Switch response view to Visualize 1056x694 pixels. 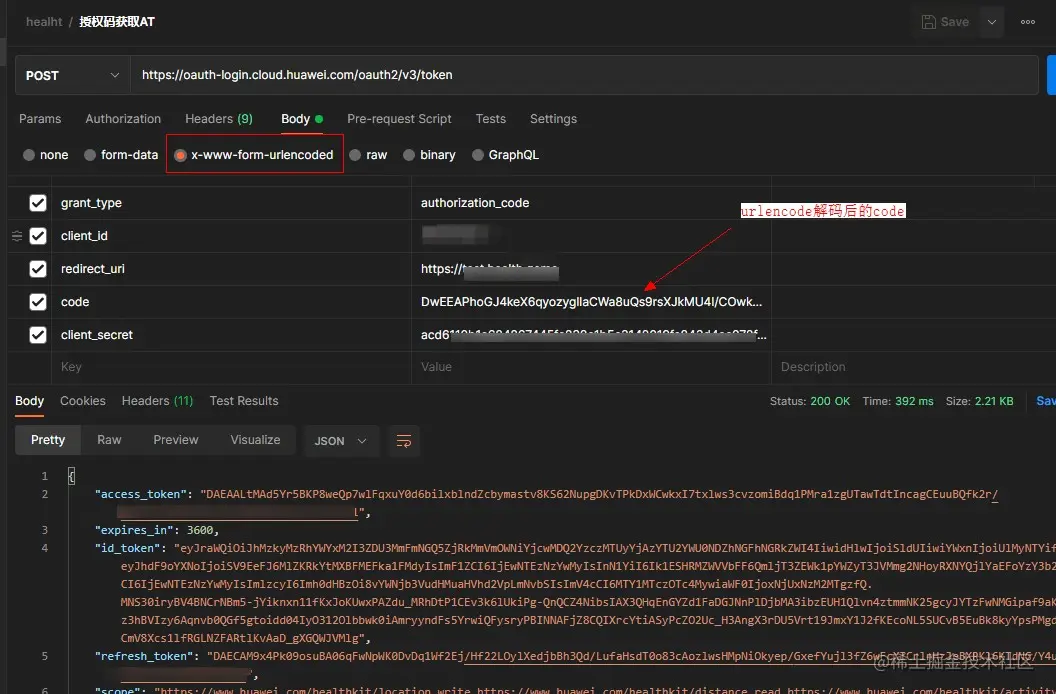[x=255, y=440]
